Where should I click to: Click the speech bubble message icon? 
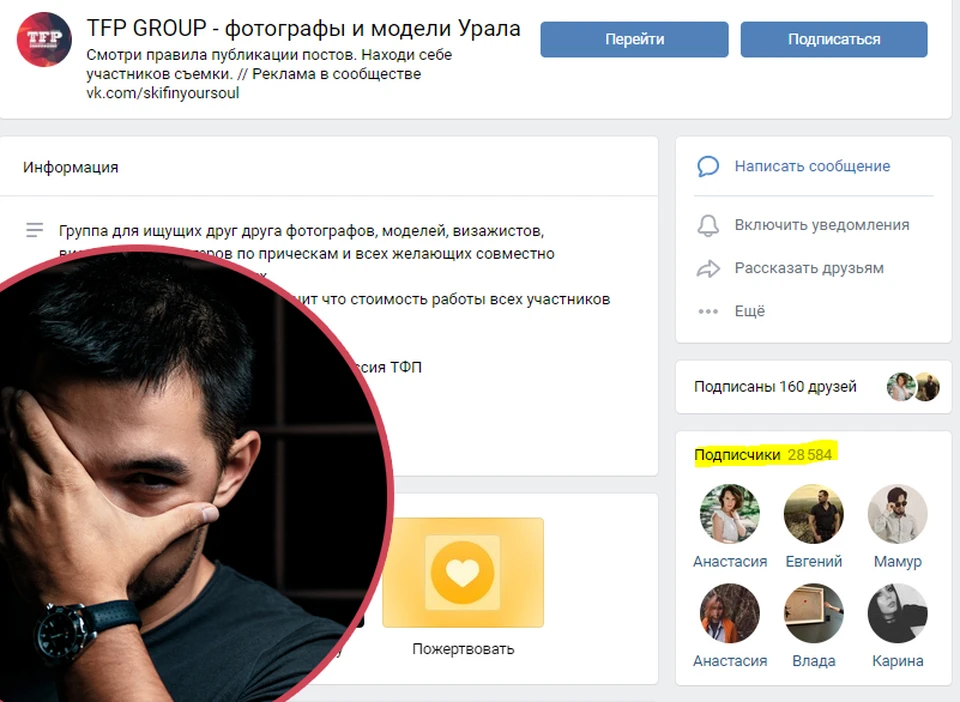click(708, 166)
